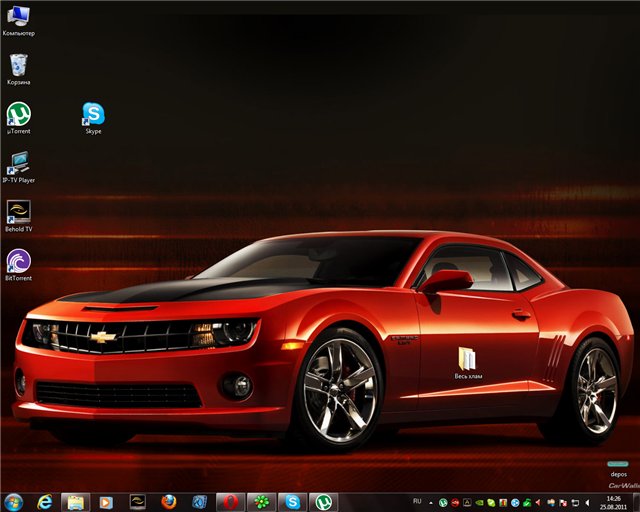Select the IP-TV Player desktop shortcut
640x512 pixels.
(x=18, y=167)
